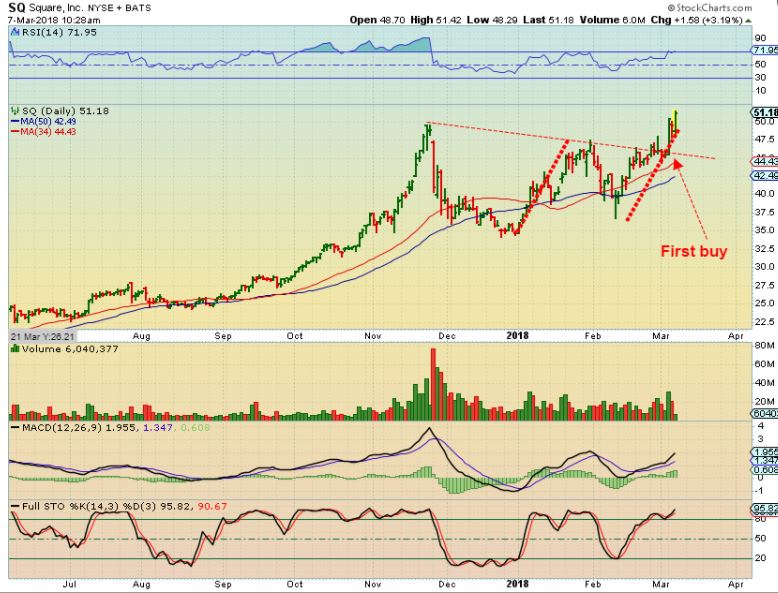
Task: Click the bold 51.18 last-price tag on the price axis
Action: click(765, 113)
